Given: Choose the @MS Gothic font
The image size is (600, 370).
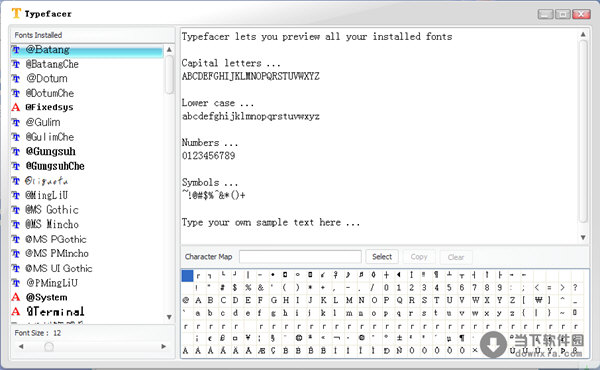Looking at the screenshot, I should (x=52, y=210).
